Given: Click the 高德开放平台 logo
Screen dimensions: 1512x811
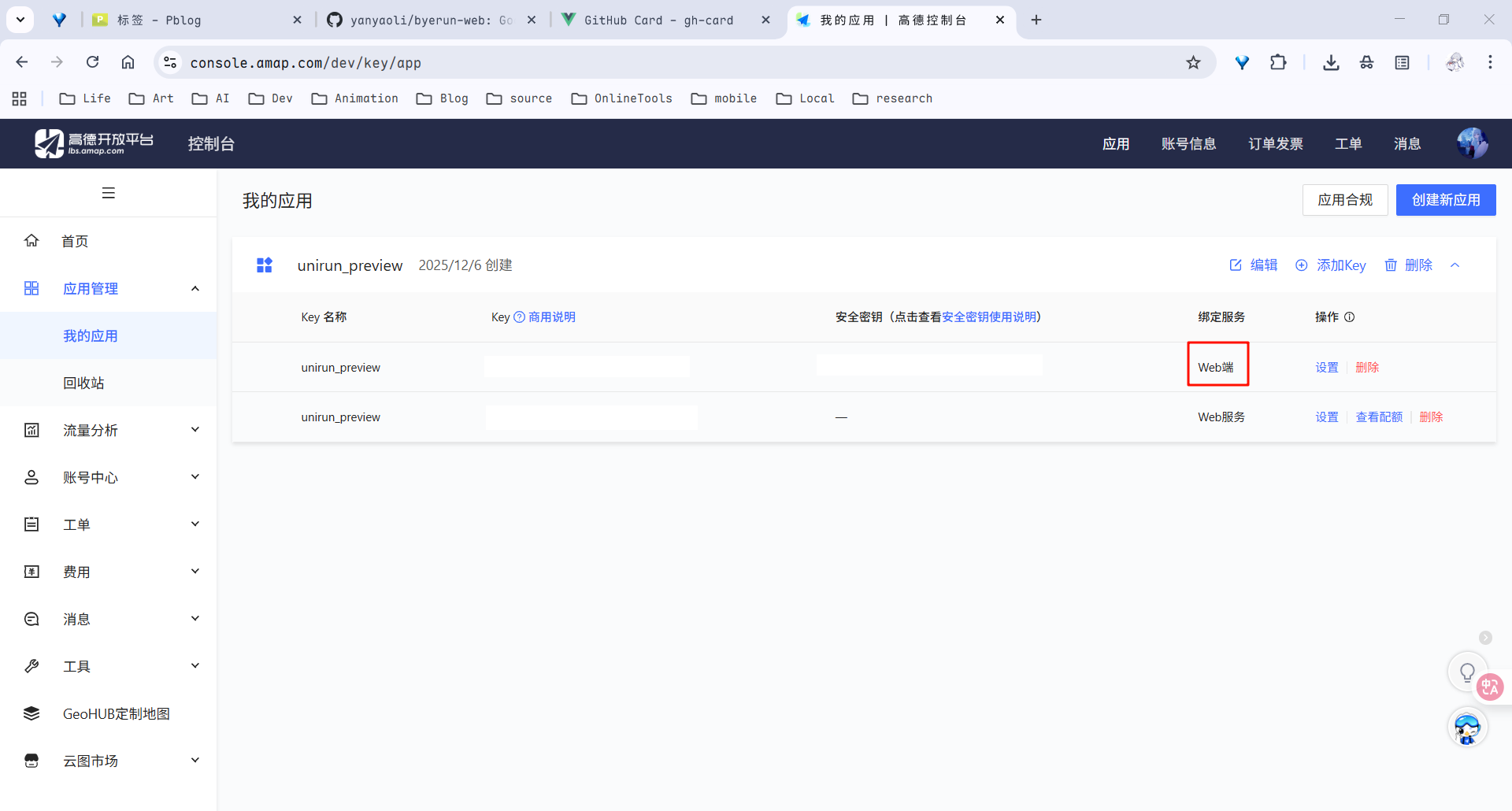Looking at the screenshot, I should pos(94,143).
